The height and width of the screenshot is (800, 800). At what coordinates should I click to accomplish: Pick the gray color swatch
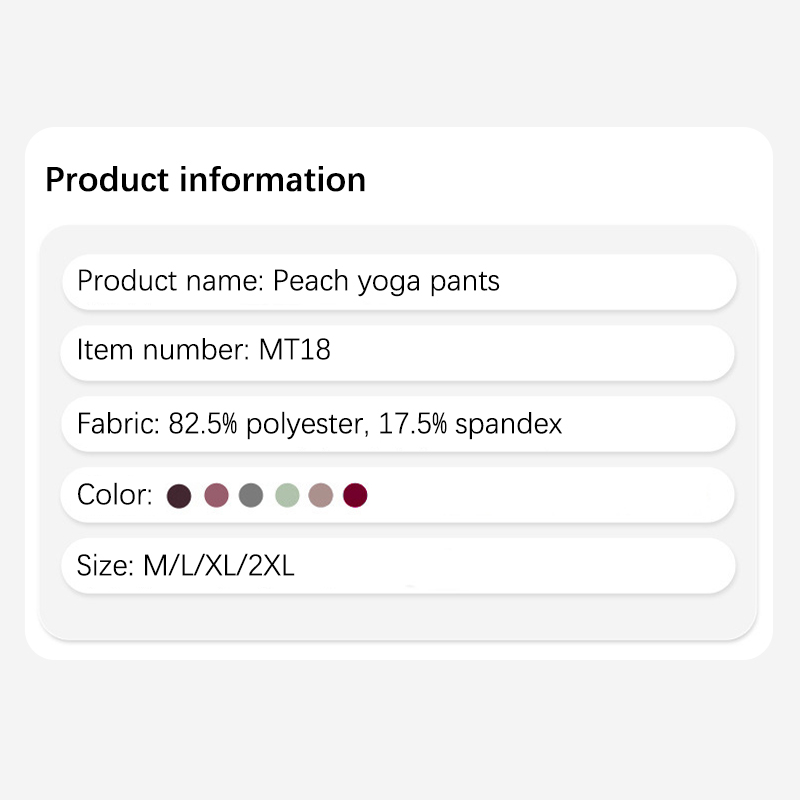(251, 495)
